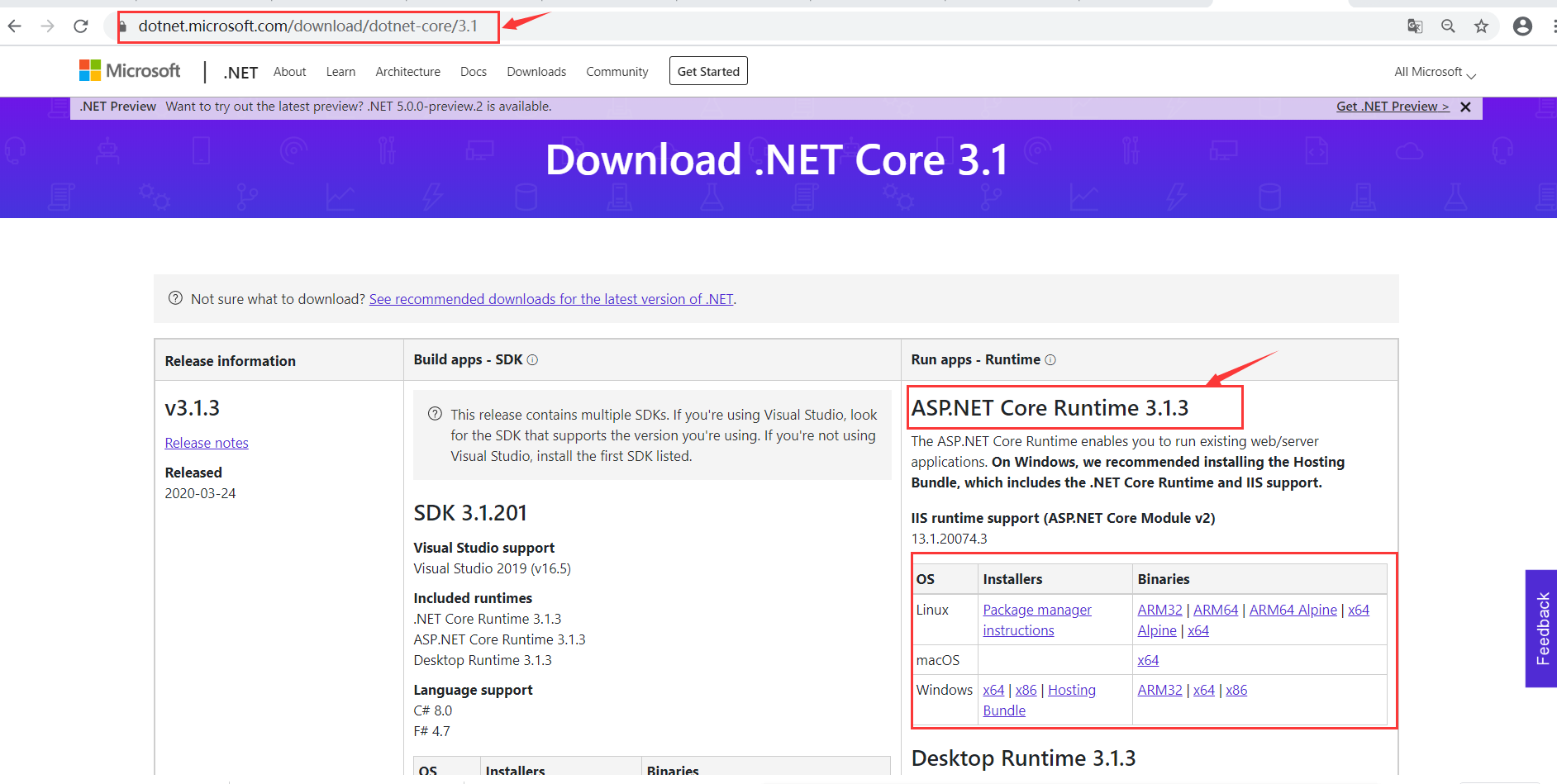This screenshot has width=1557, height=784.
Task: Open the browser profile avatar
Action: (x=1522, y=26)
